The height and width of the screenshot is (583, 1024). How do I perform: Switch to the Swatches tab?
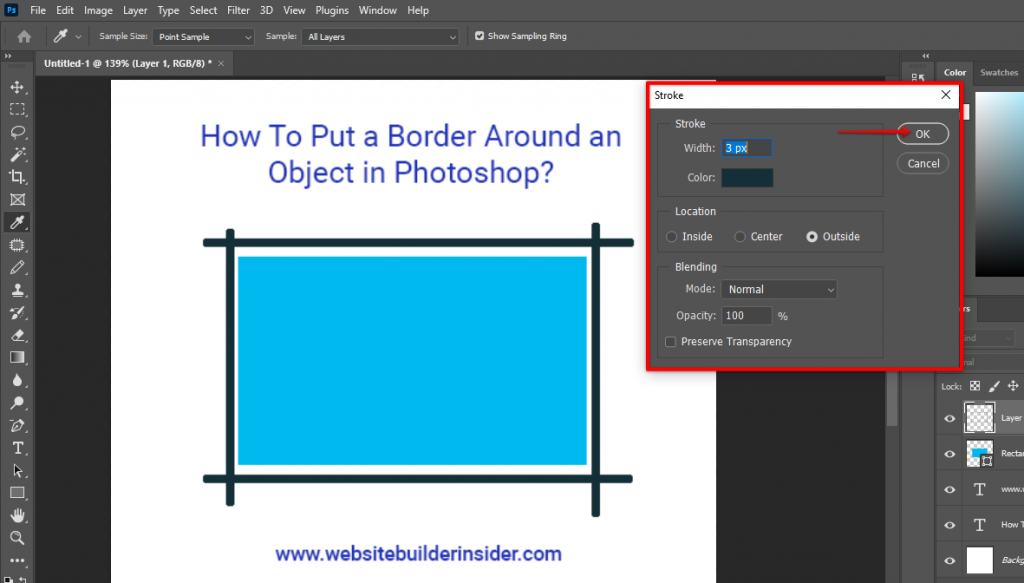tap(998, 72)
